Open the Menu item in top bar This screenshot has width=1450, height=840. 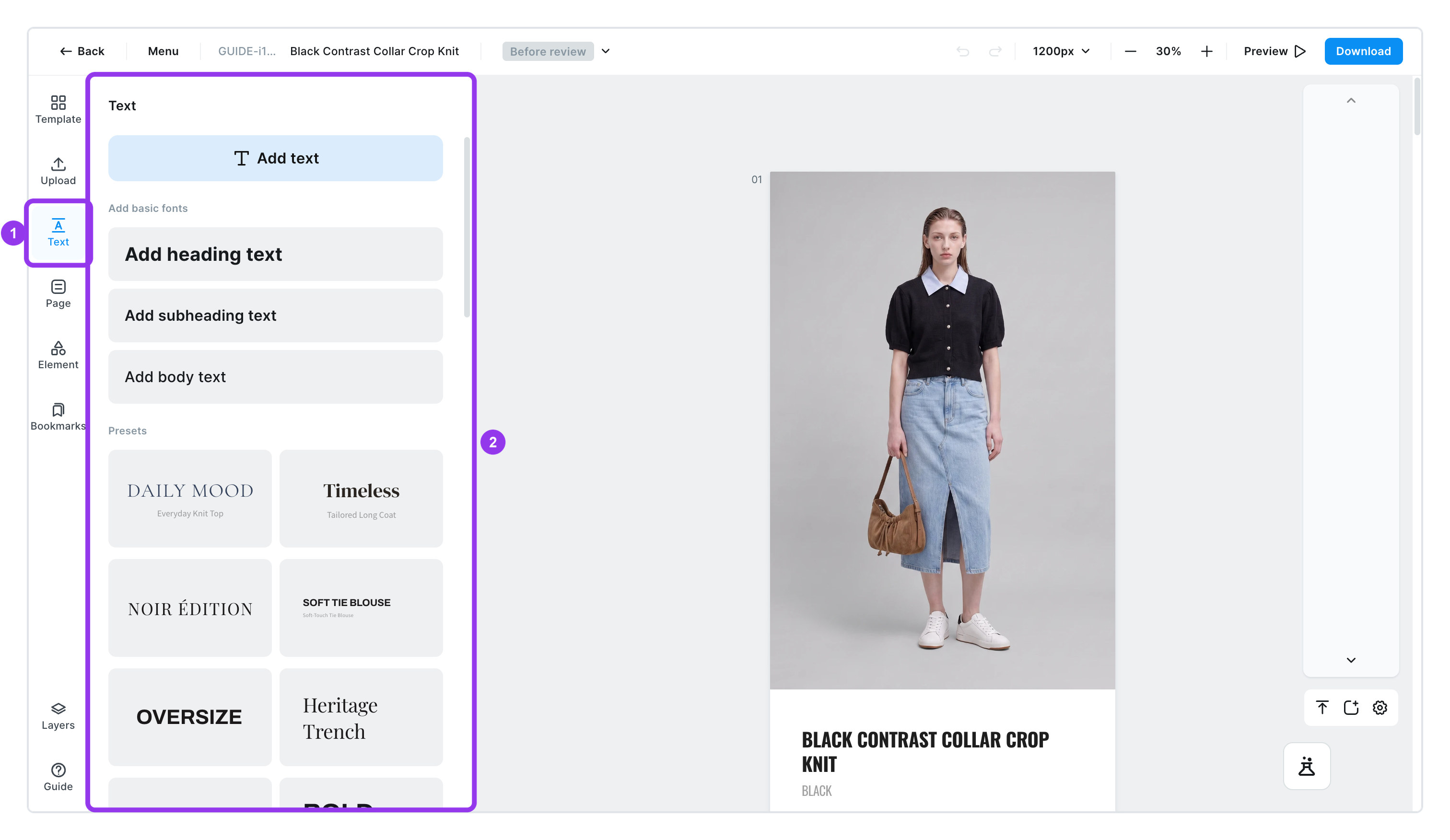click(x=164, y=51)
